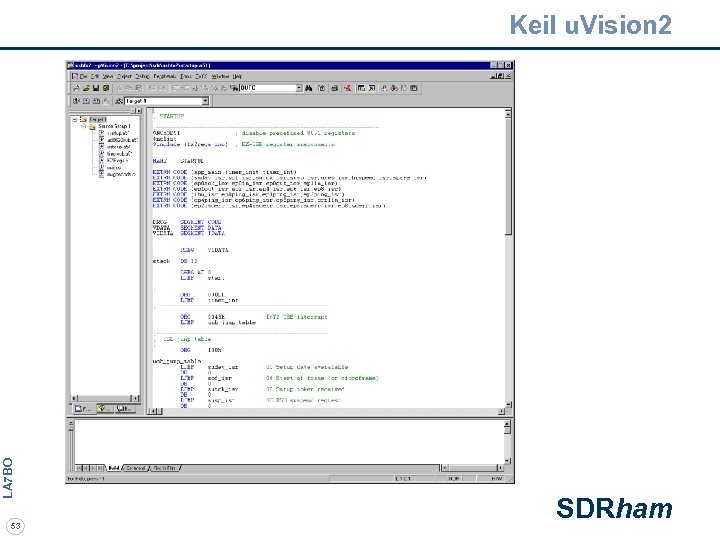Click the output window scrollbar up arrow

pos(507,423)
